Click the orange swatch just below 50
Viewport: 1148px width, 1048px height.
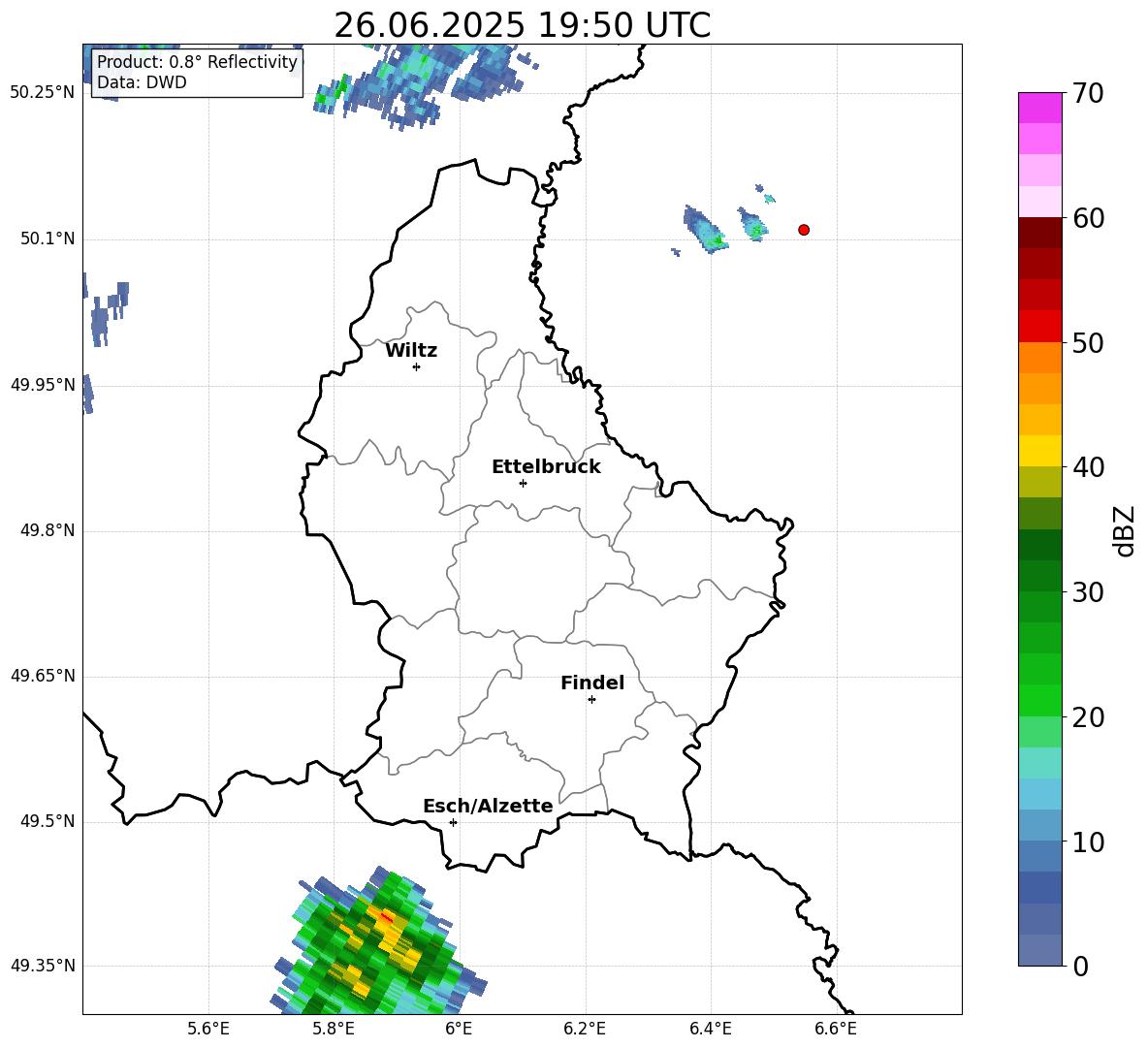(x=1039, y=357)
